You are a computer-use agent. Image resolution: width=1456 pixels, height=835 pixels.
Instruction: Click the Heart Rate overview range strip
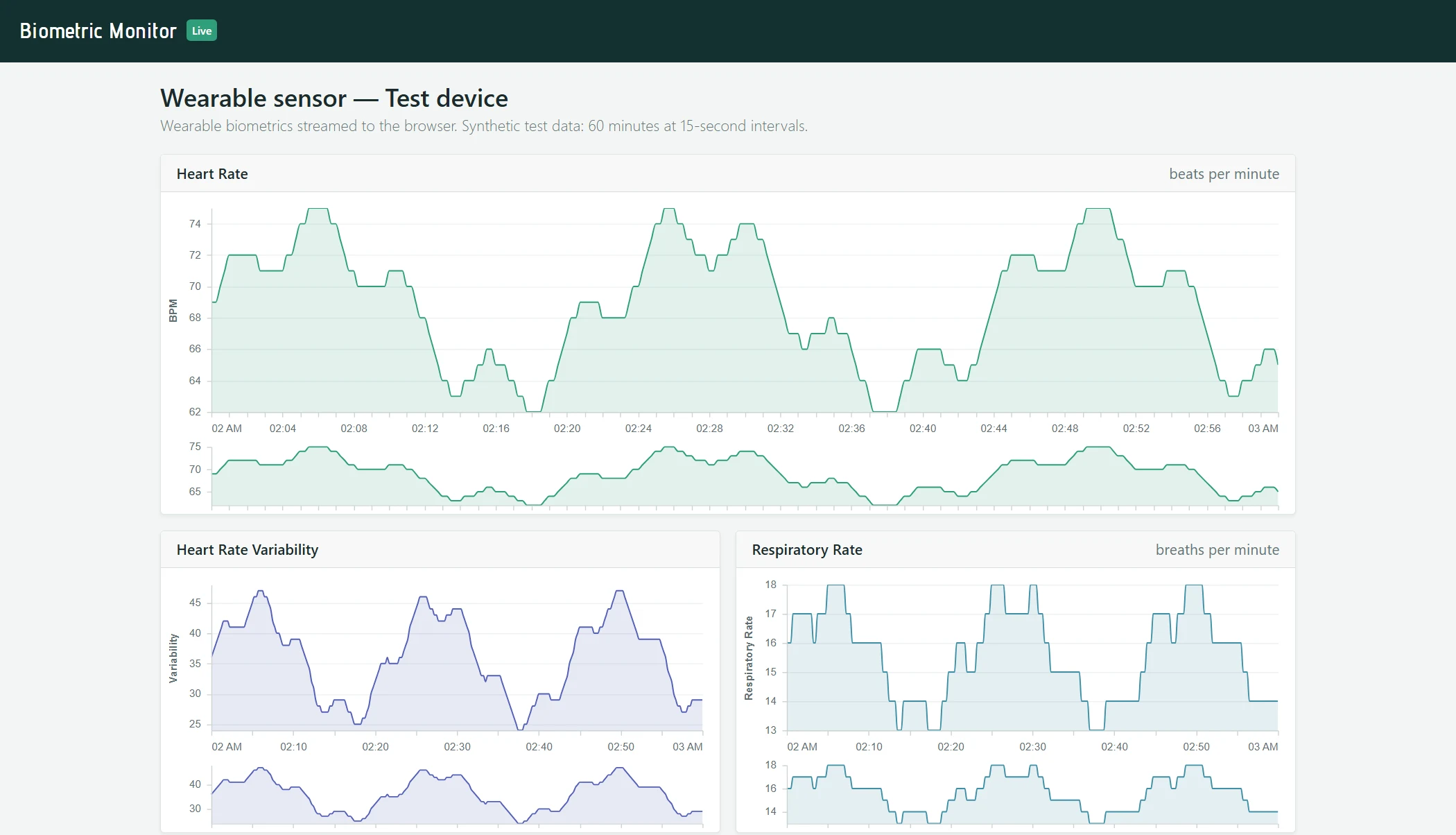point(745,476)
